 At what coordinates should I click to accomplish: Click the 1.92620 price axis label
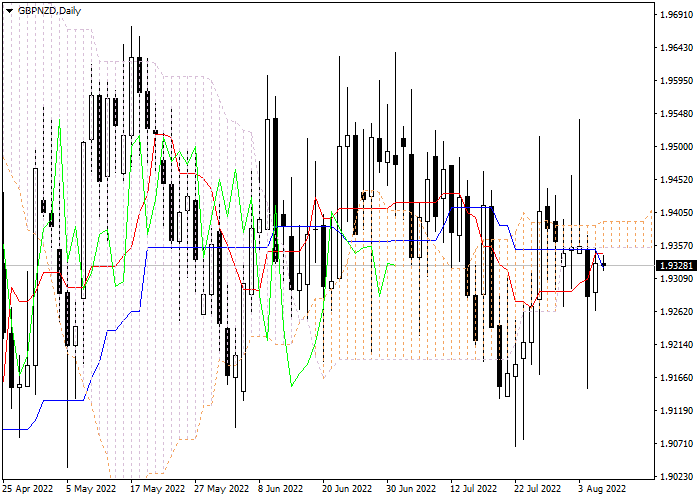[x=675, y=312]
